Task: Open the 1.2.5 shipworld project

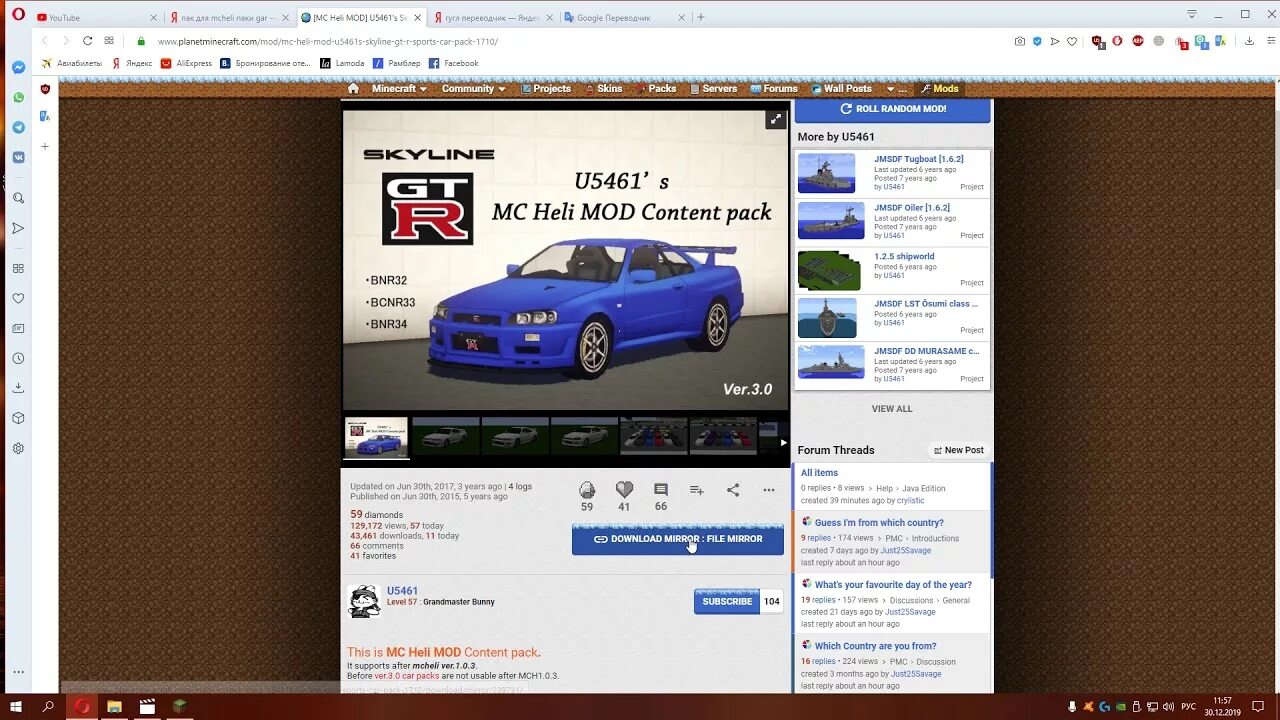Action: [904, 256]
